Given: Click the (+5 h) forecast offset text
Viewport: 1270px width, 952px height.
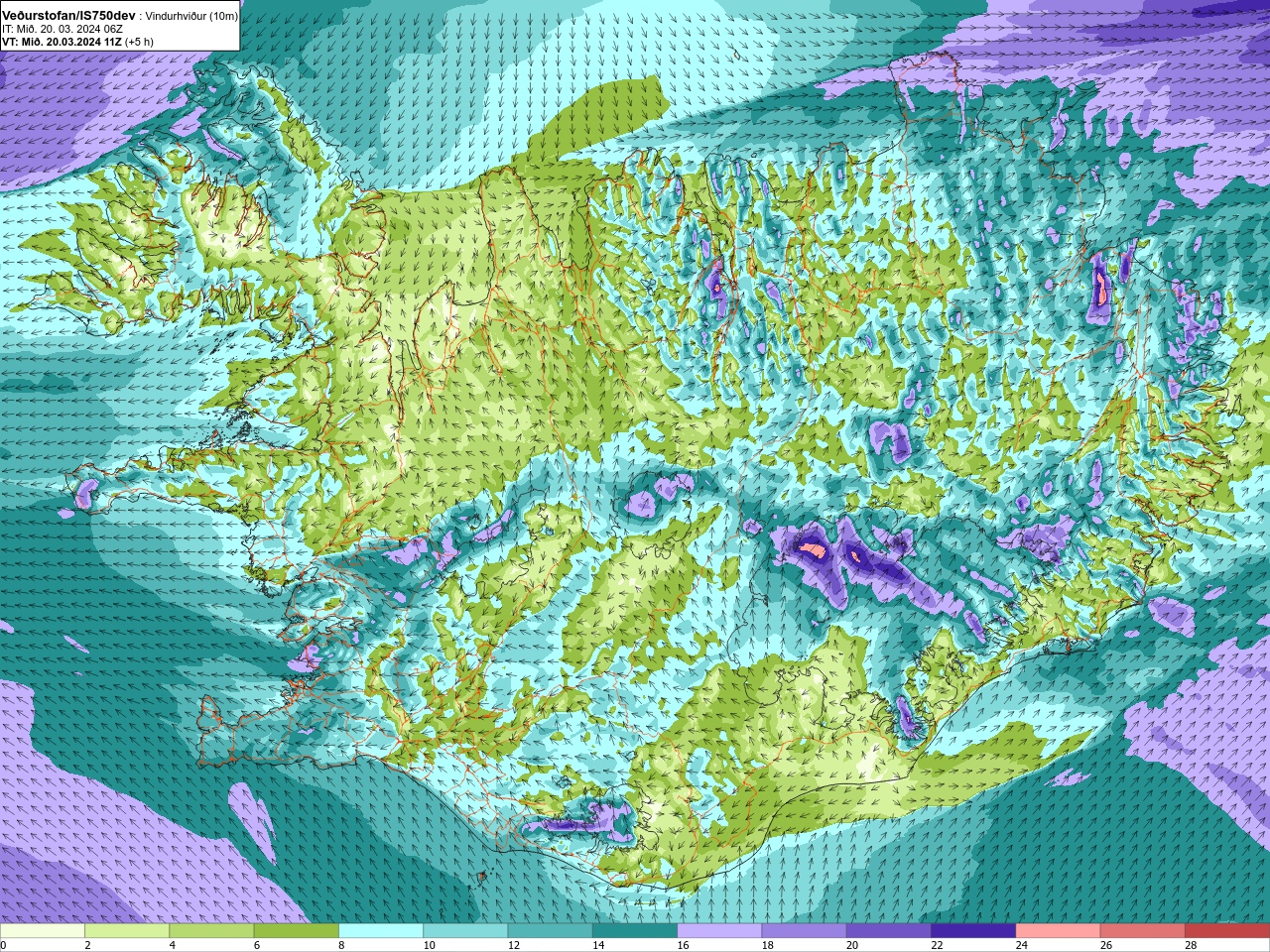Looking at the screenshot, I should pos(139,42).
